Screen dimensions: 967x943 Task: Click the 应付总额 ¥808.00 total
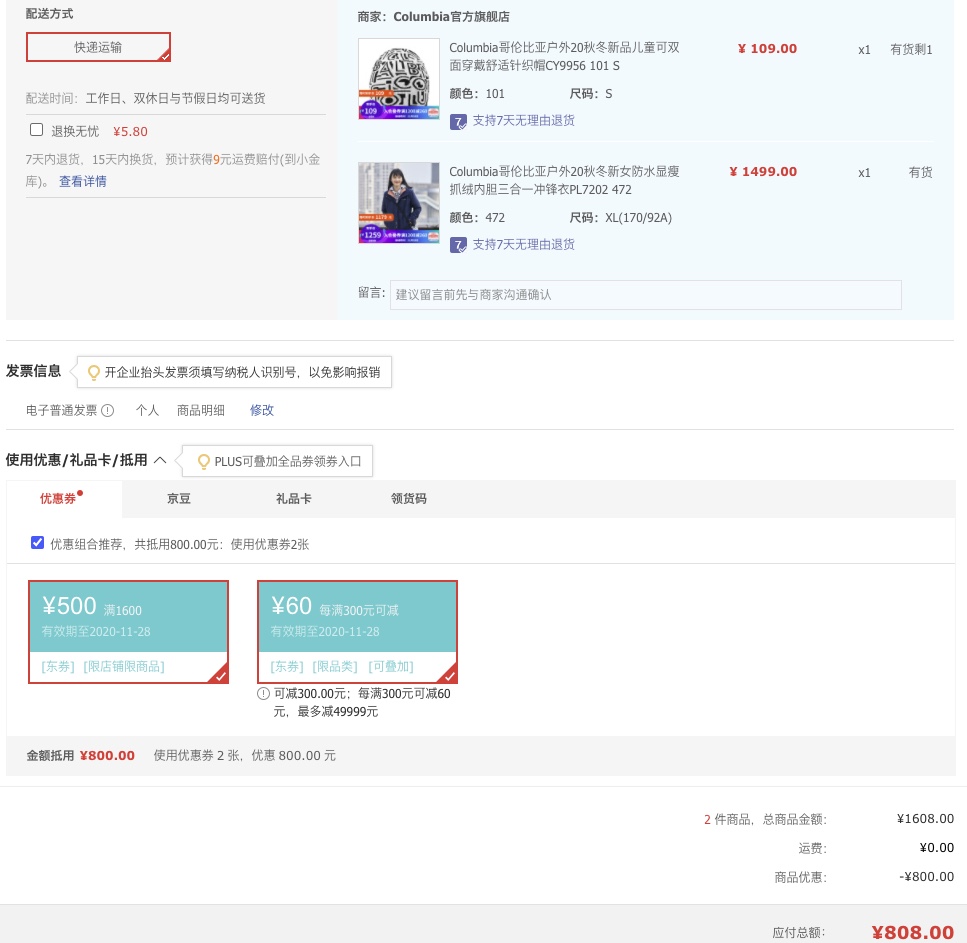[x=912, y=932]
